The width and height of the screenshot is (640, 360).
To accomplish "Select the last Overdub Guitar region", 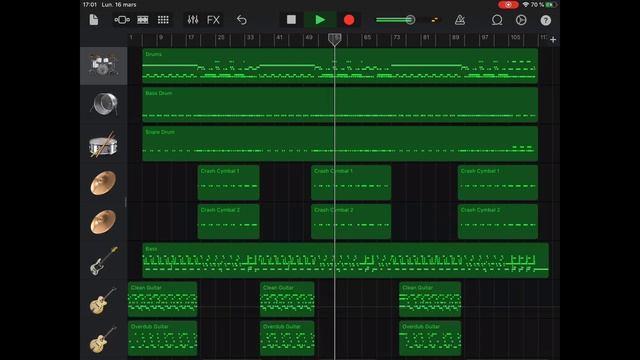I will [x=430, y=338].
